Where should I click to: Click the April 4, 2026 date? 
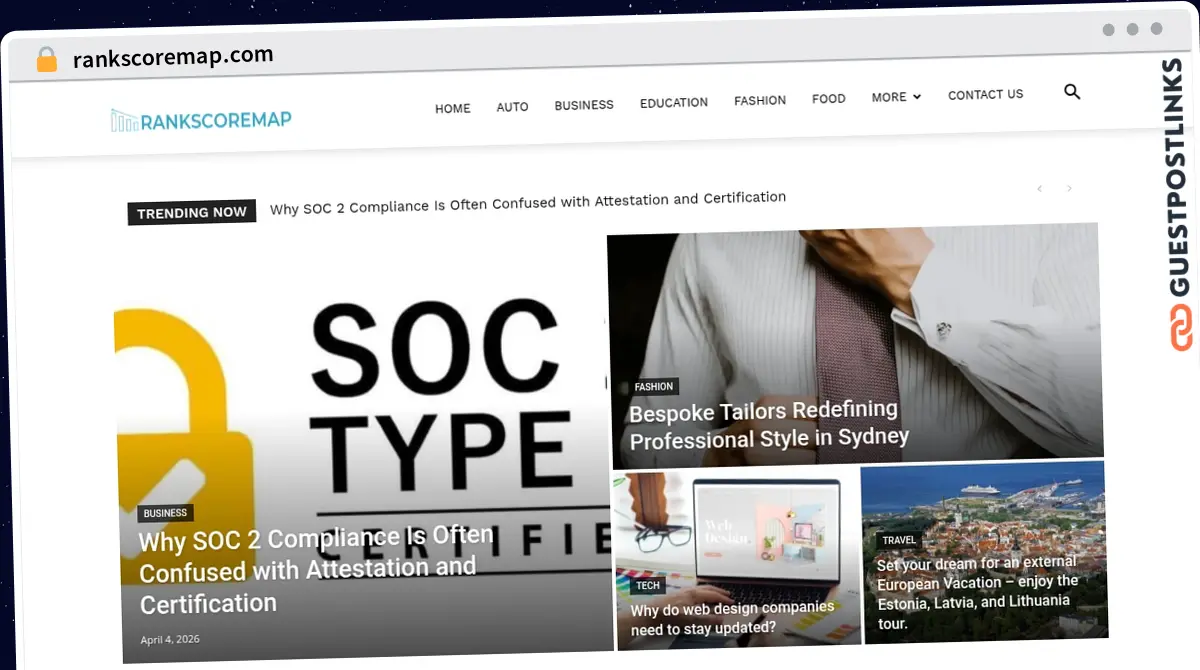point(170,639)
